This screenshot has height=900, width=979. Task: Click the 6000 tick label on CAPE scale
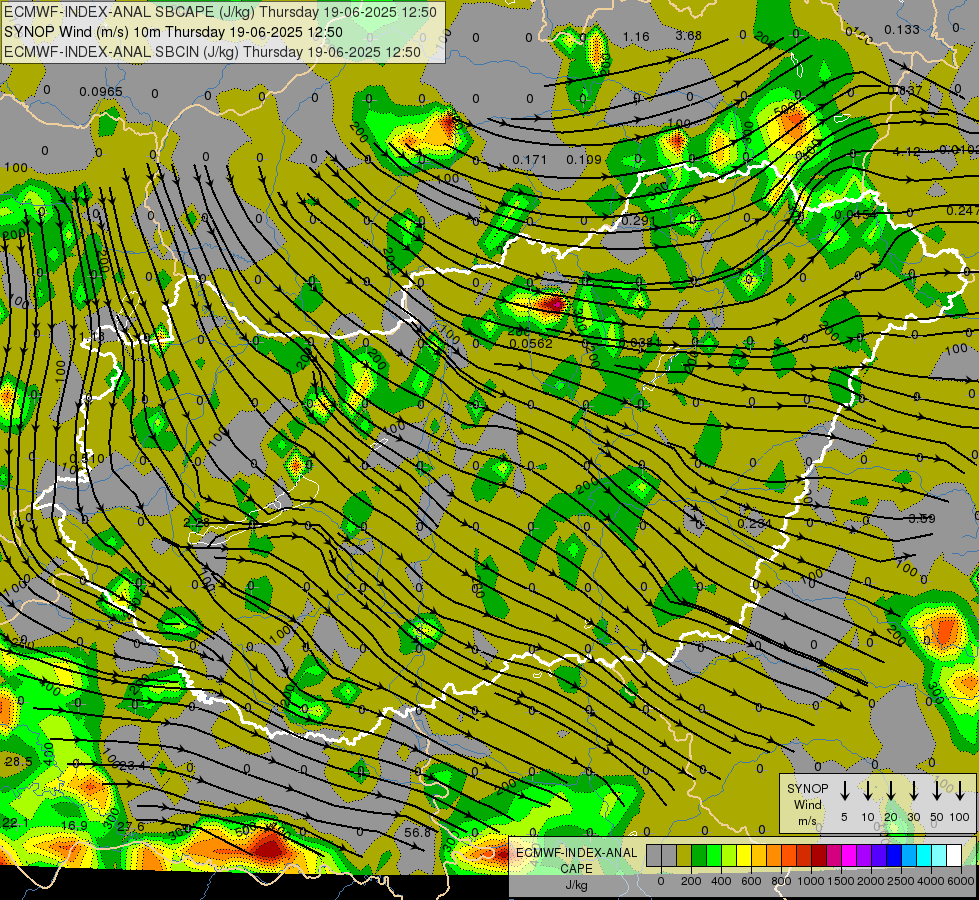point(961,882)
